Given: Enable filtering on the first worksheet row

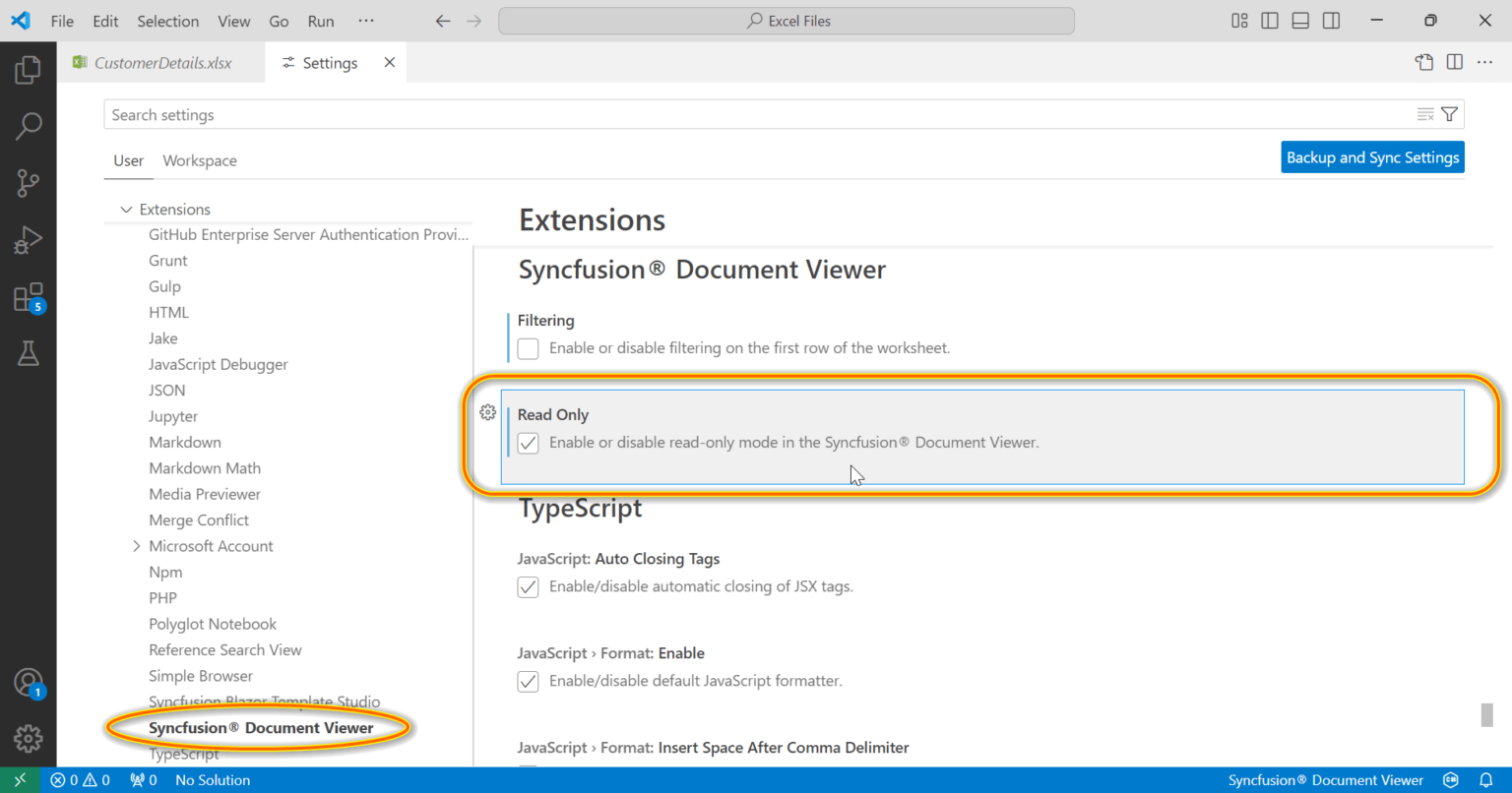Looking at the screenshot, I should point(528,348).
